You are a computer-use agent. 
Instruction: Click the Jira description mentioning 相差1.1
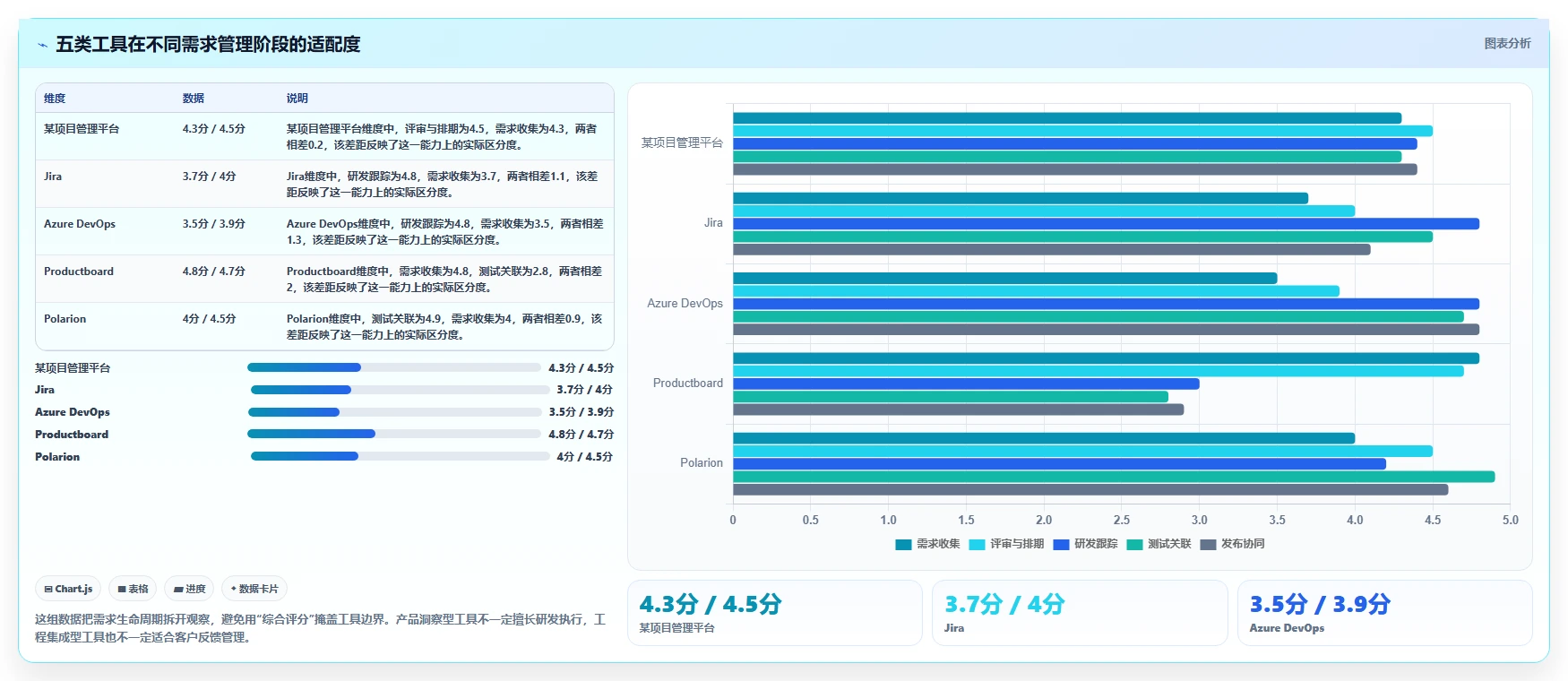443,185
